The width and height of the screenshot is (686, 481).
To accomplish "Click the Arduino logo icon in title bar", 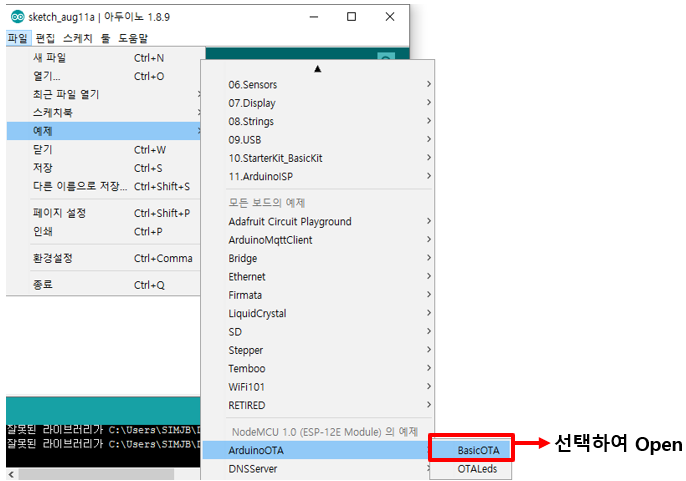I will point(18,17).
